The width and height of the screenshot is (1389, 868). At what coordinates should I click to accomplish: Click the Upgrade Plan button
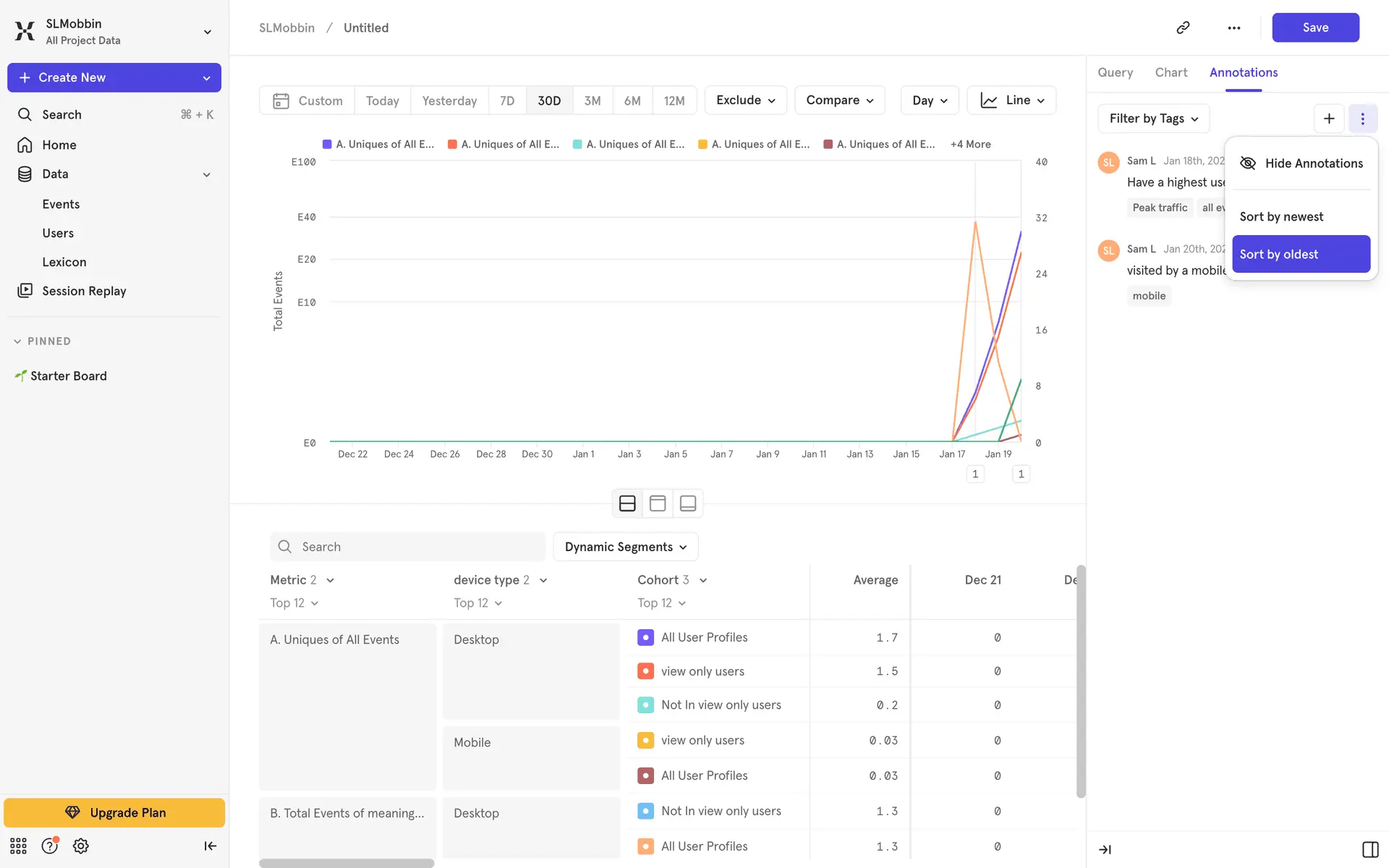[114, 812]
